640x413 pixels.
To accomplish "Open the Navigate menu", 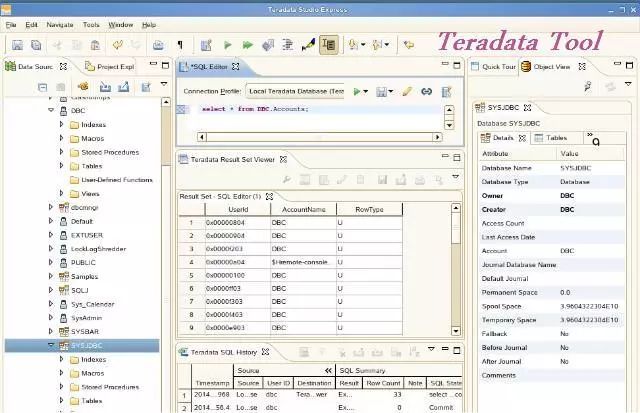I will [x=60, y=25].
